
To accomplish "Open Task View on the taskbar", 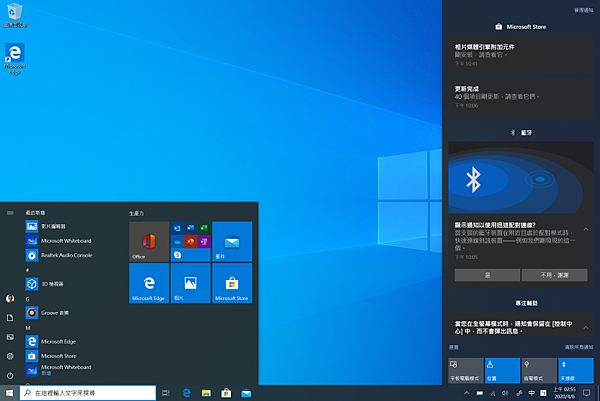I will point(166,393).
